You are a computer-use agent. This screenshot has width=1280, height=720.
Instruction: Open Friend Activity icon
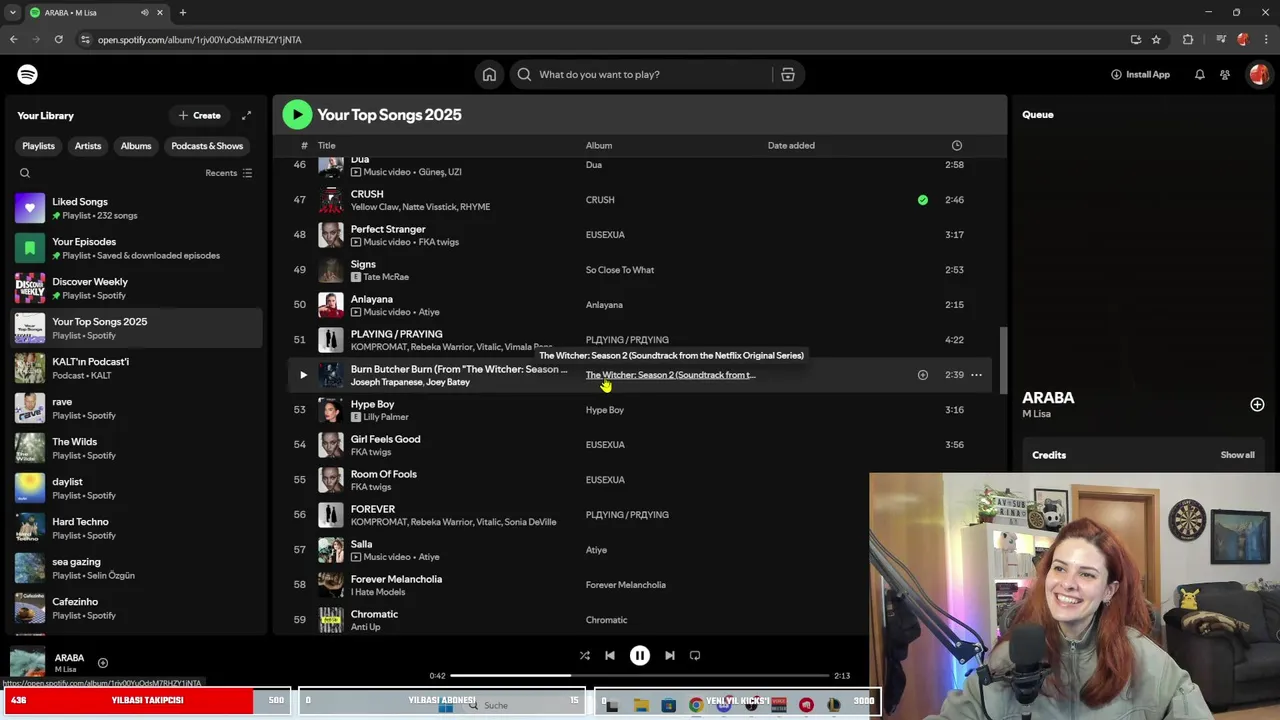(x=1225, y=74)
